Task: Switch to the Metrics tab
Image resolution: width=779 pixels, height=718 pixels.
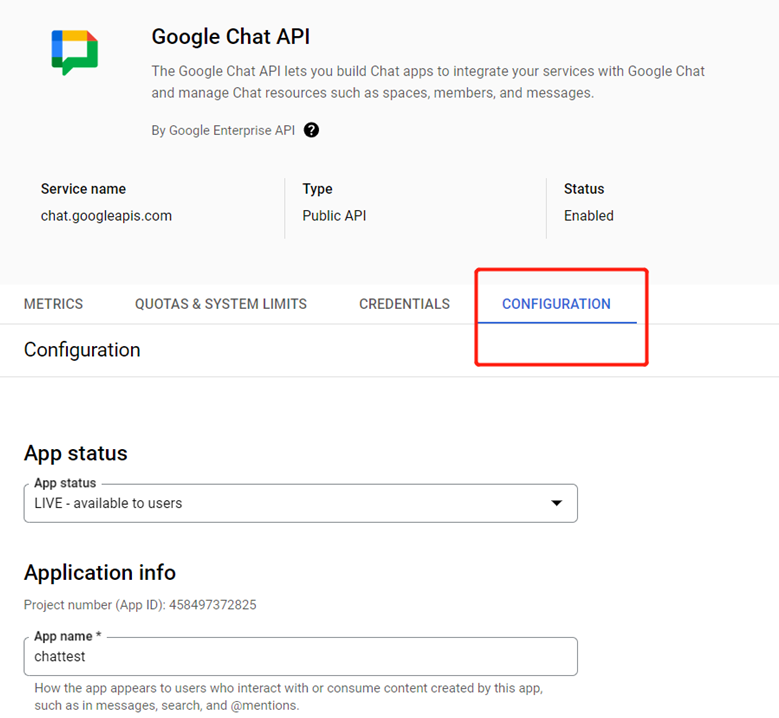Action: coord(54,304)
